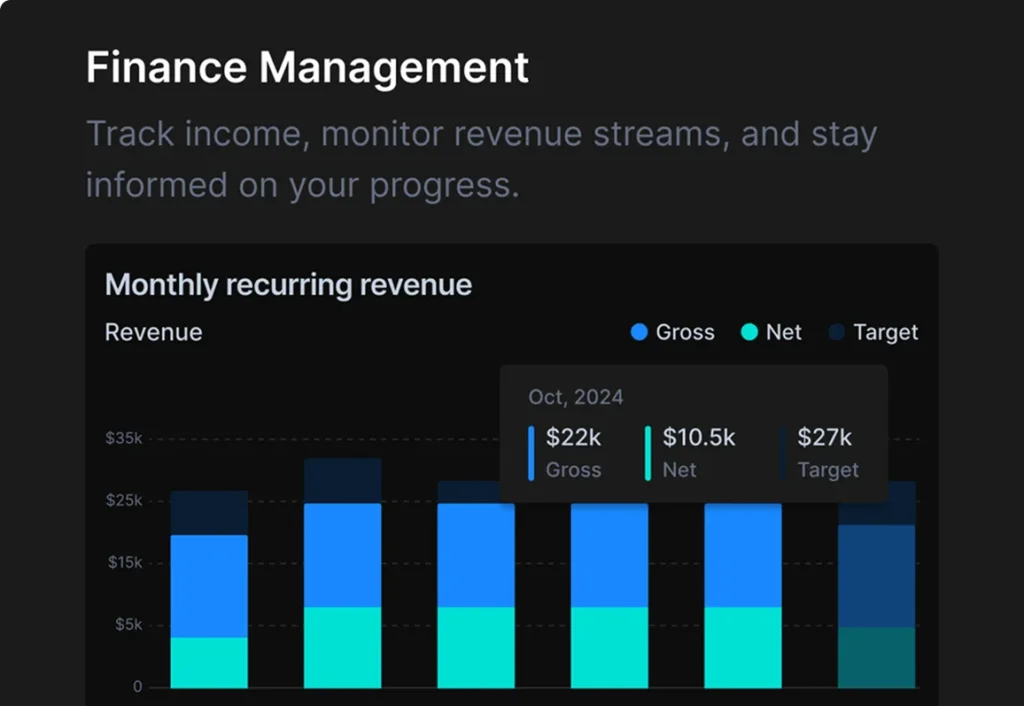1024x706 pixels.
Task: Toggle the Net series label in the legend
Action: point(783,333)
